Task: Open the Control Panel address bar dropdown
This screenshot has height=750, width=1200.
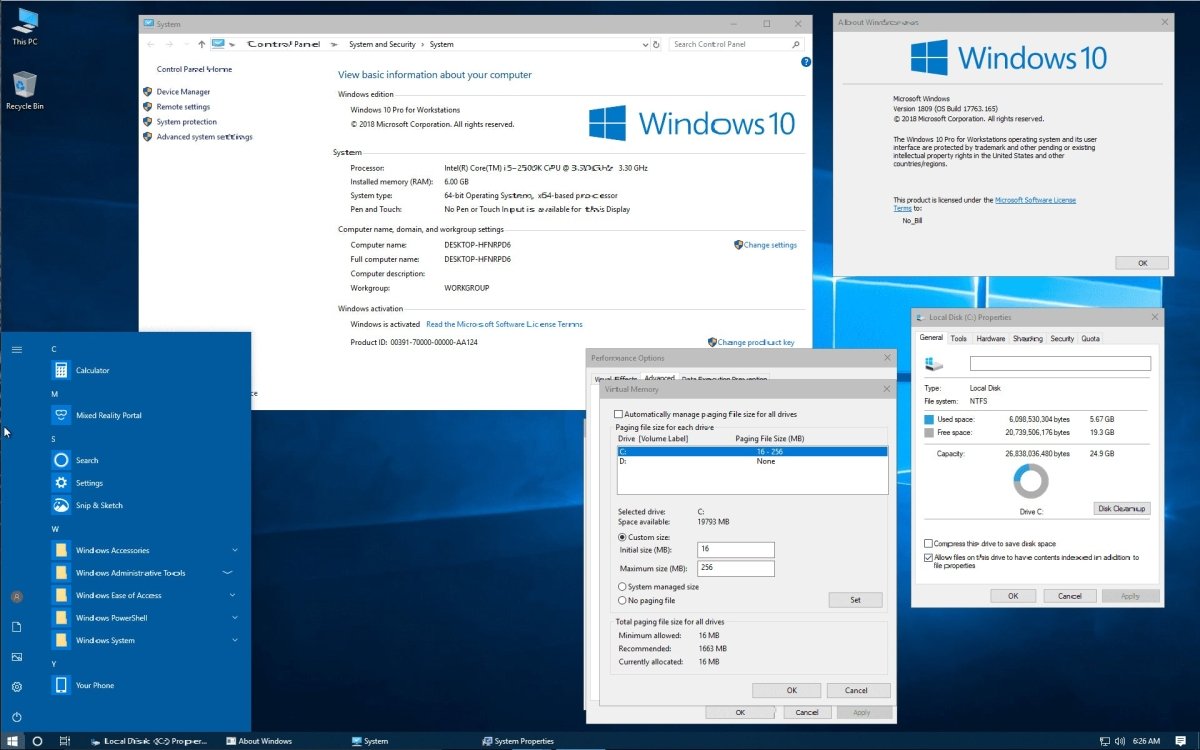Action: (645, 43)
